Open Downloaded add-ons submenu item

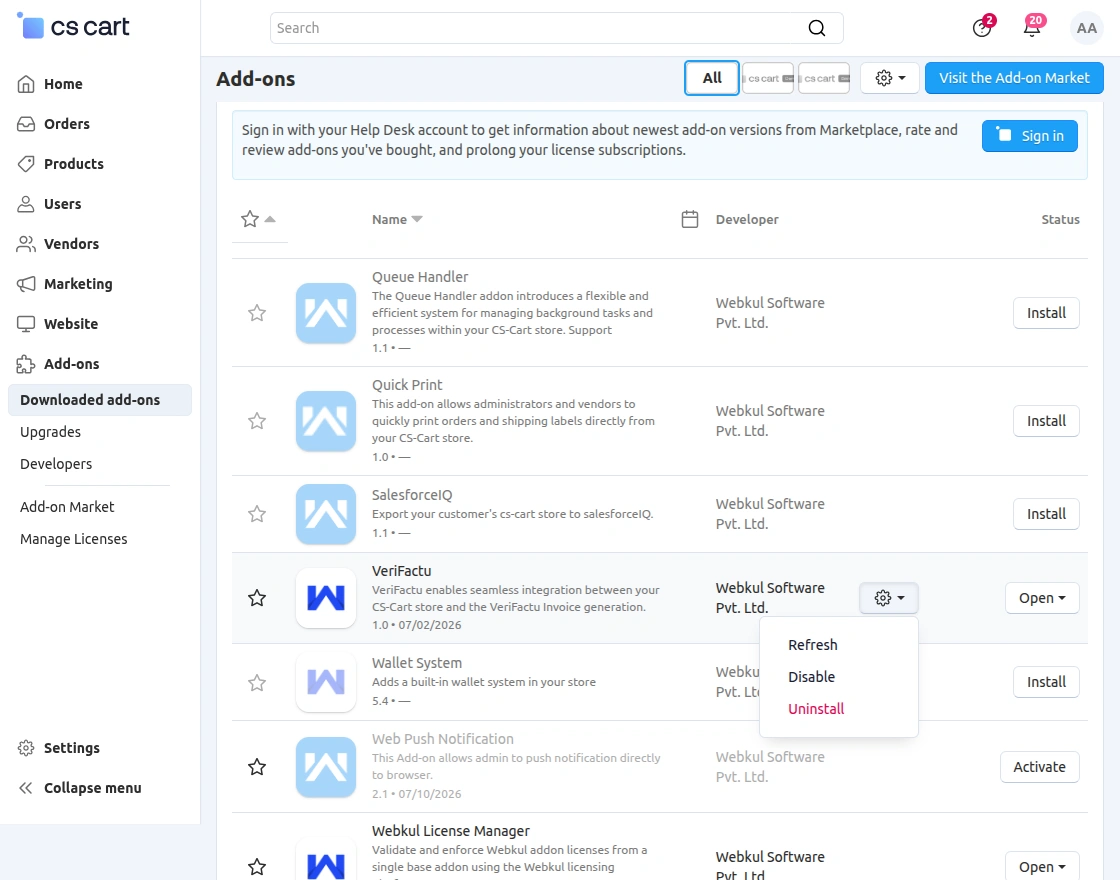pos(100,400)
